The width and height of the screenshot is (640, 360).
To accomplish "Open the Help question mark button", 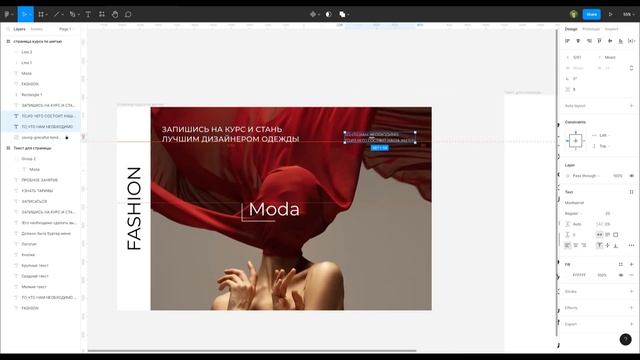I will coord(625,340).
